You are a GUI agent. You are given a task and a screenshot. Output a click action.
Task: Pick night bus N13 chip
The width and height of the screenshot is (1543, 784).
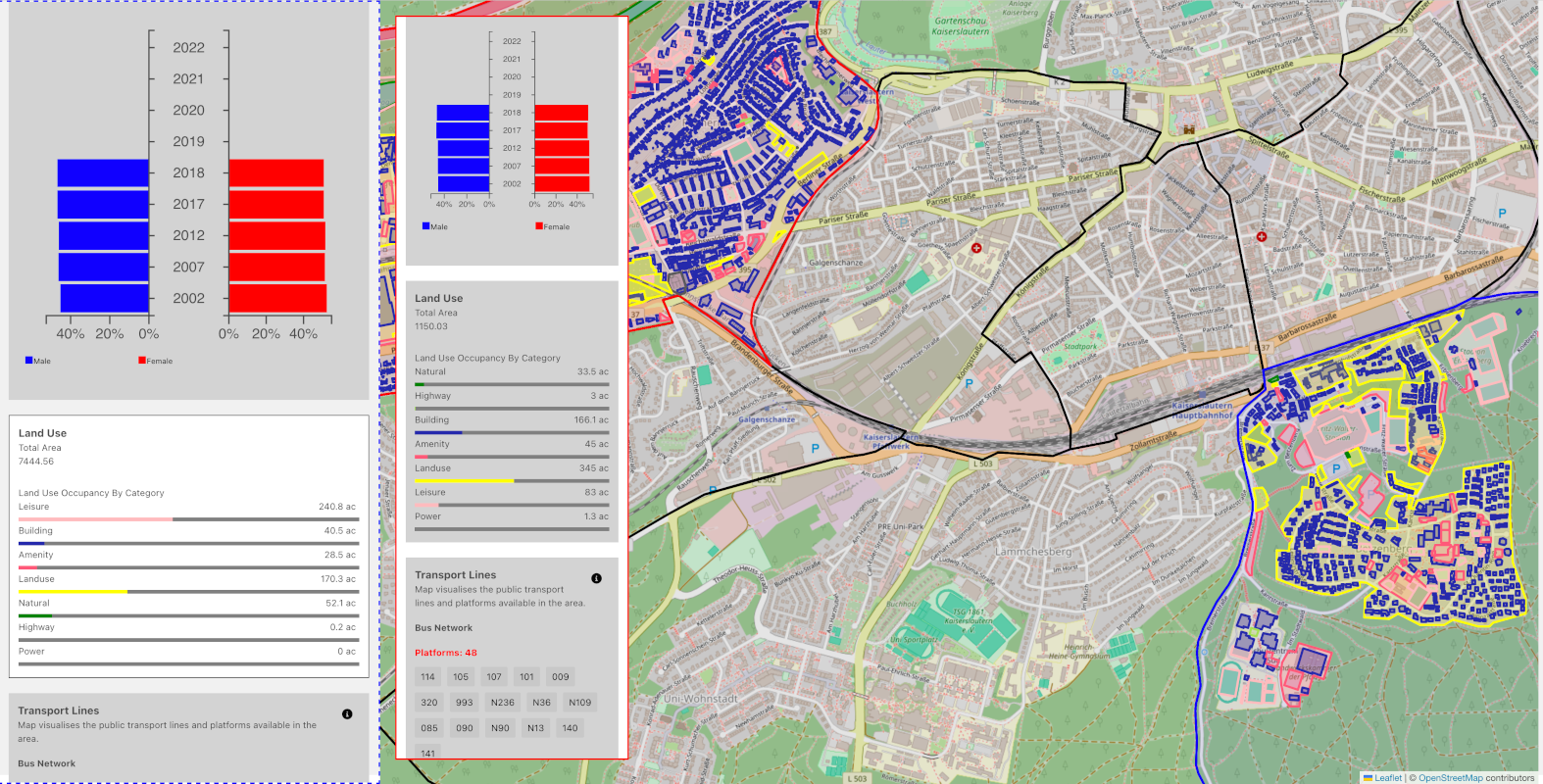click(535, 728)
